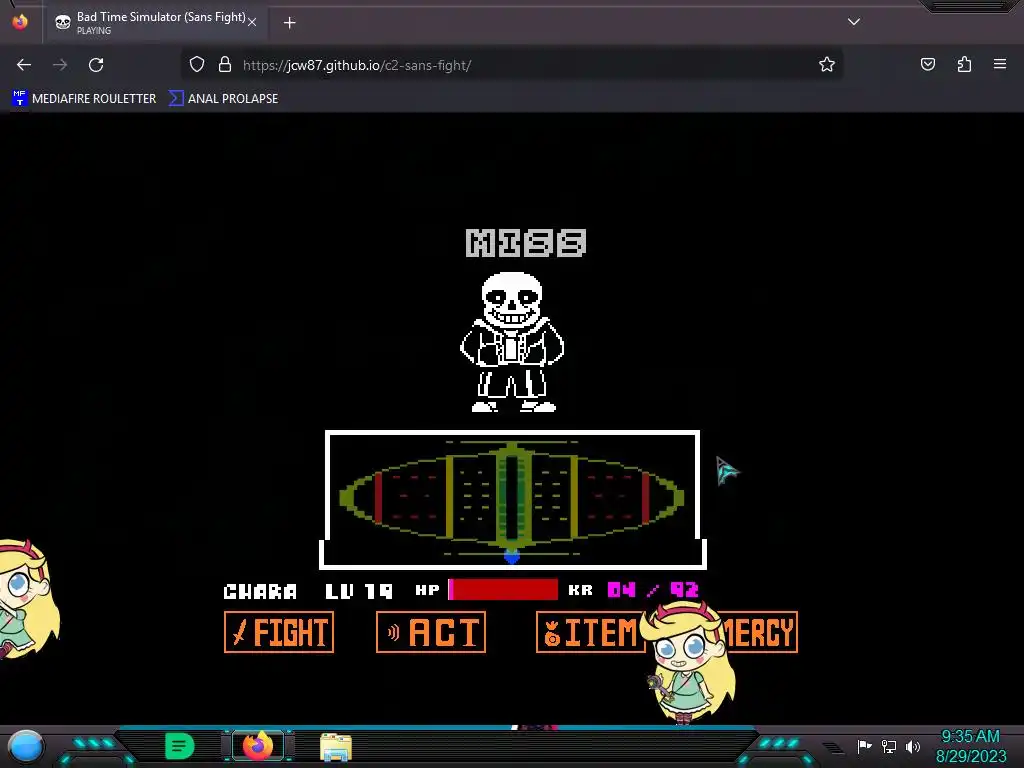Click the CHARA player name

tap(260, 592)
